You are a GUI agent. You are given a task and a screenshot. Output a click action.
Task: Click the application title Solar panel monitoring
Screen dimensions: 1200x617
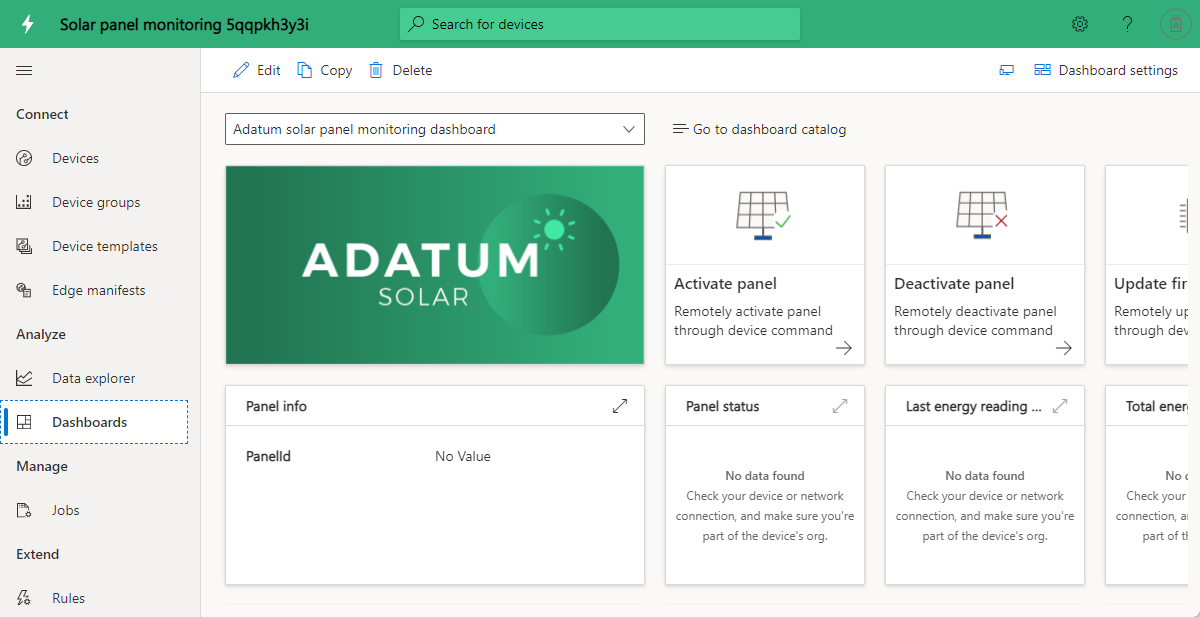tap(184, 24)
